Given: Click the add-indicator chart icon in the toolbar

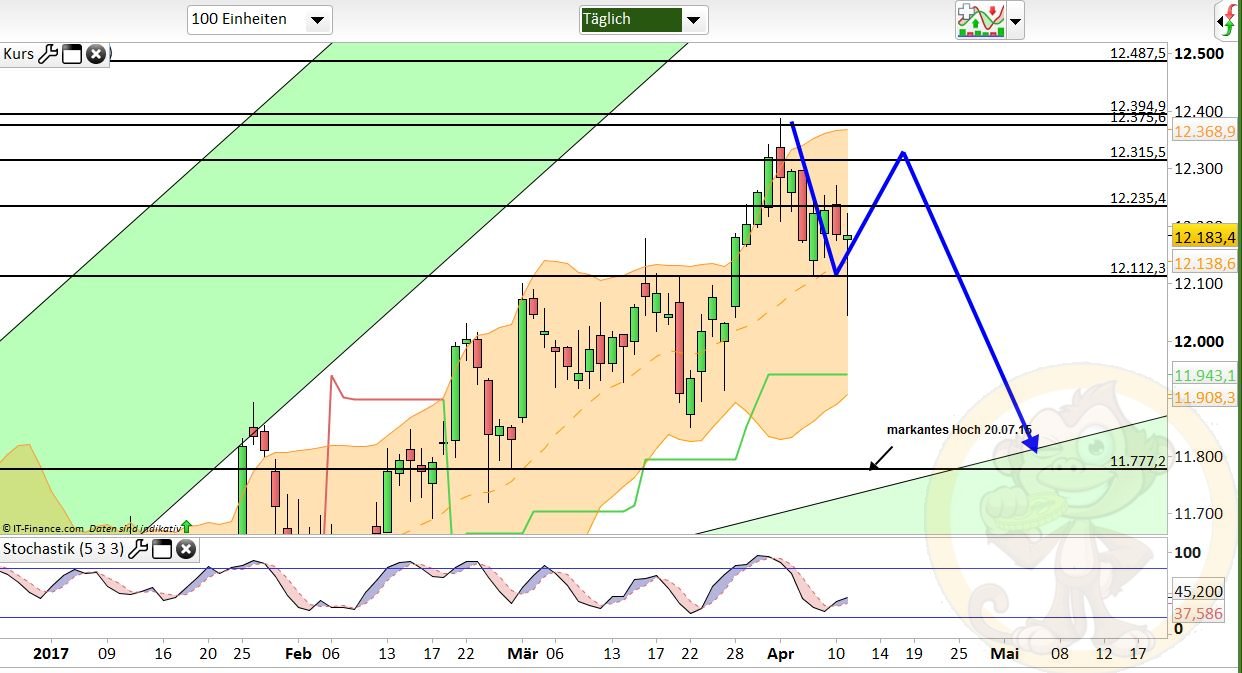Looking at the screenshot, I should pos(983,20).
